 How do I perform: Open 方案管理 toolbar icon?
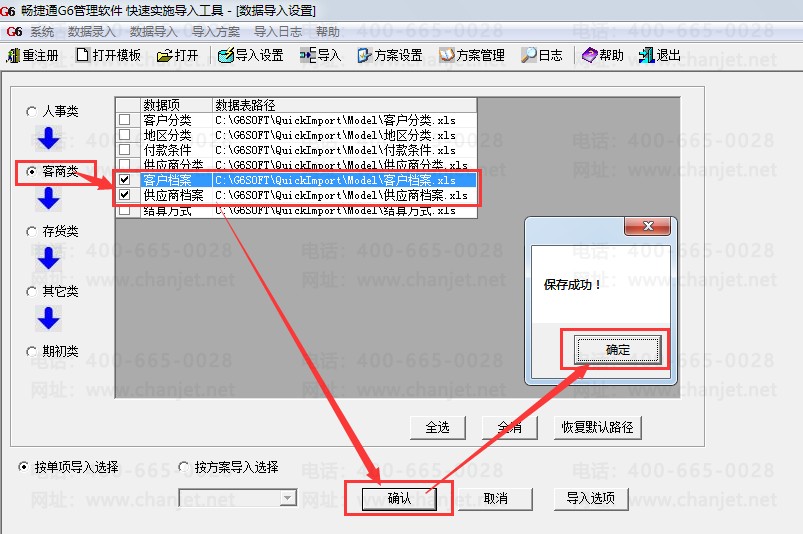(447, 55)
